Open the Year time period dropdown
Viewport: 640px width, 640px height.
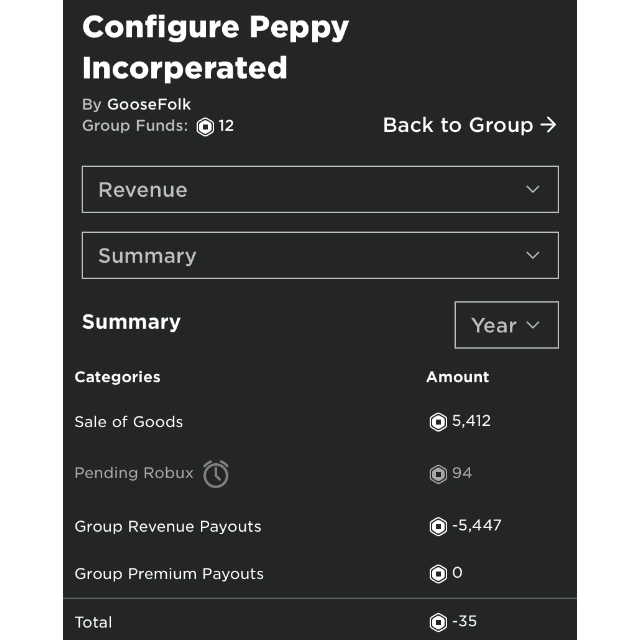(x=507, y=325)
